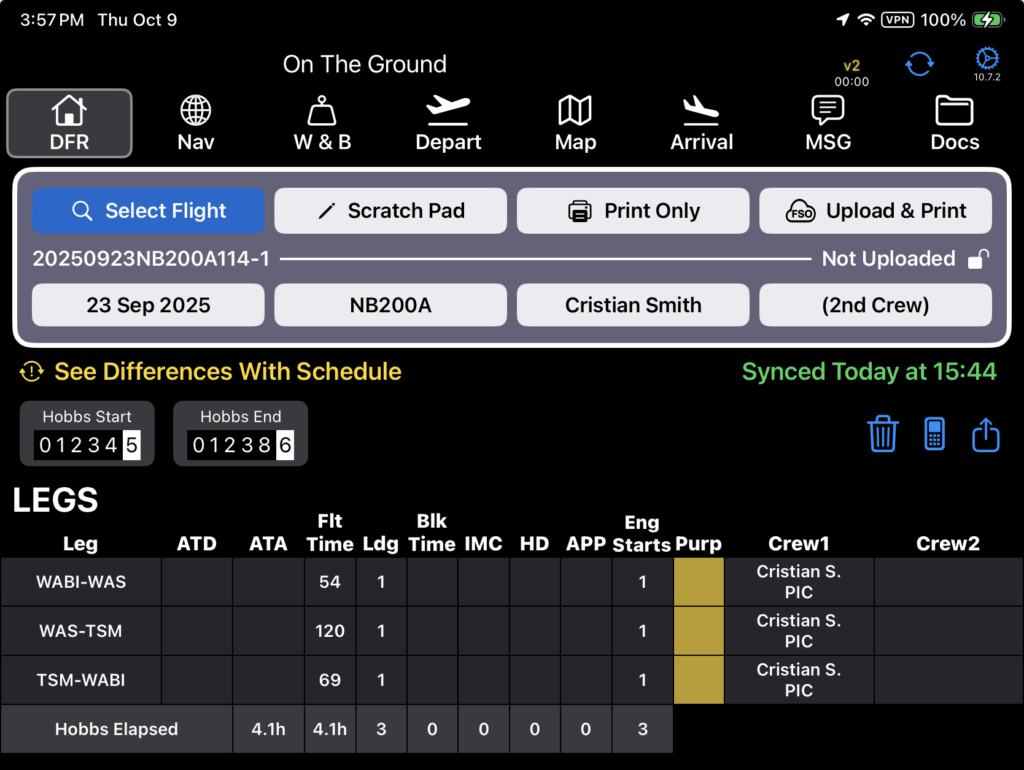The height and width of the screenshot is (770, 1024).
Task: Open the 23 Sep 2025 date selector
Action: coord(148,305)
